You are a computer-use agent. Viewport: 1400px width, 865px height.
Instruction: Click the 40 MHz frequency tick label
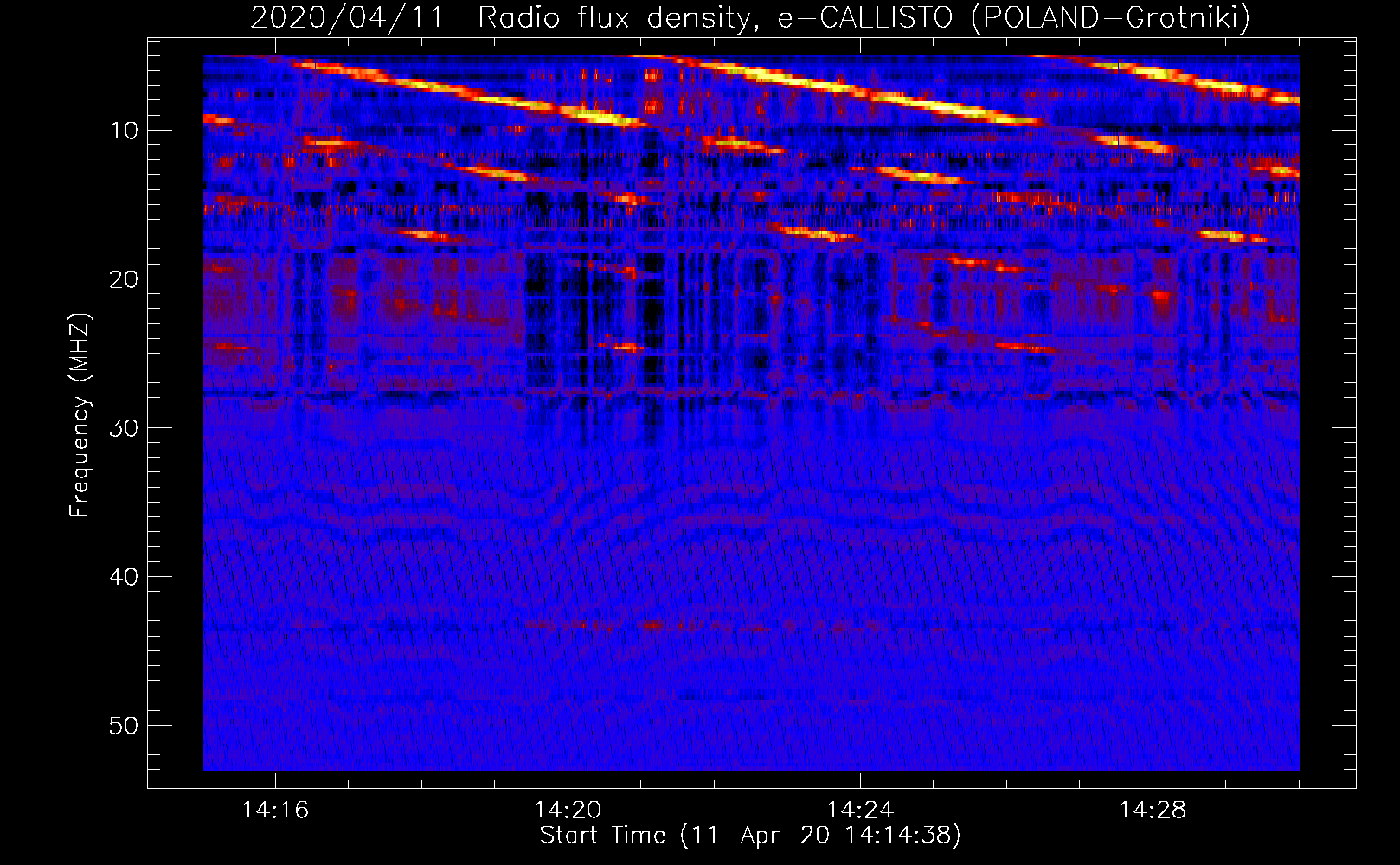[125, 577]
